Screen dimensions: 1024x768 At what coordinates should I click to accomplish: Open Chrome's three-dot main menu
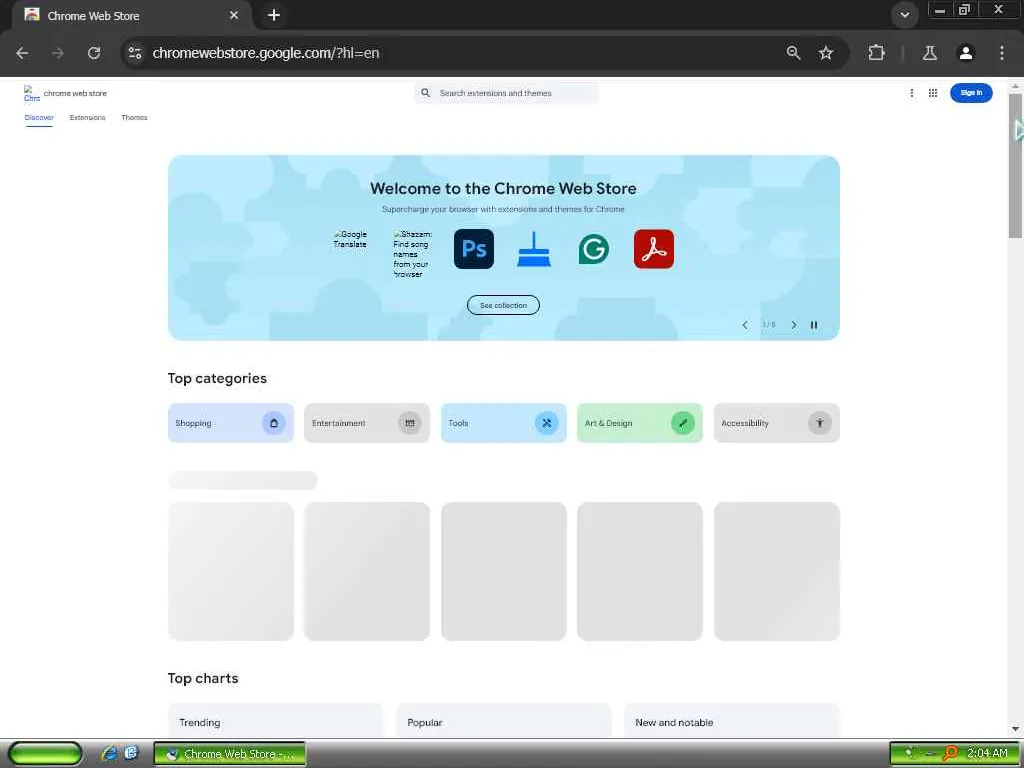1002,53
